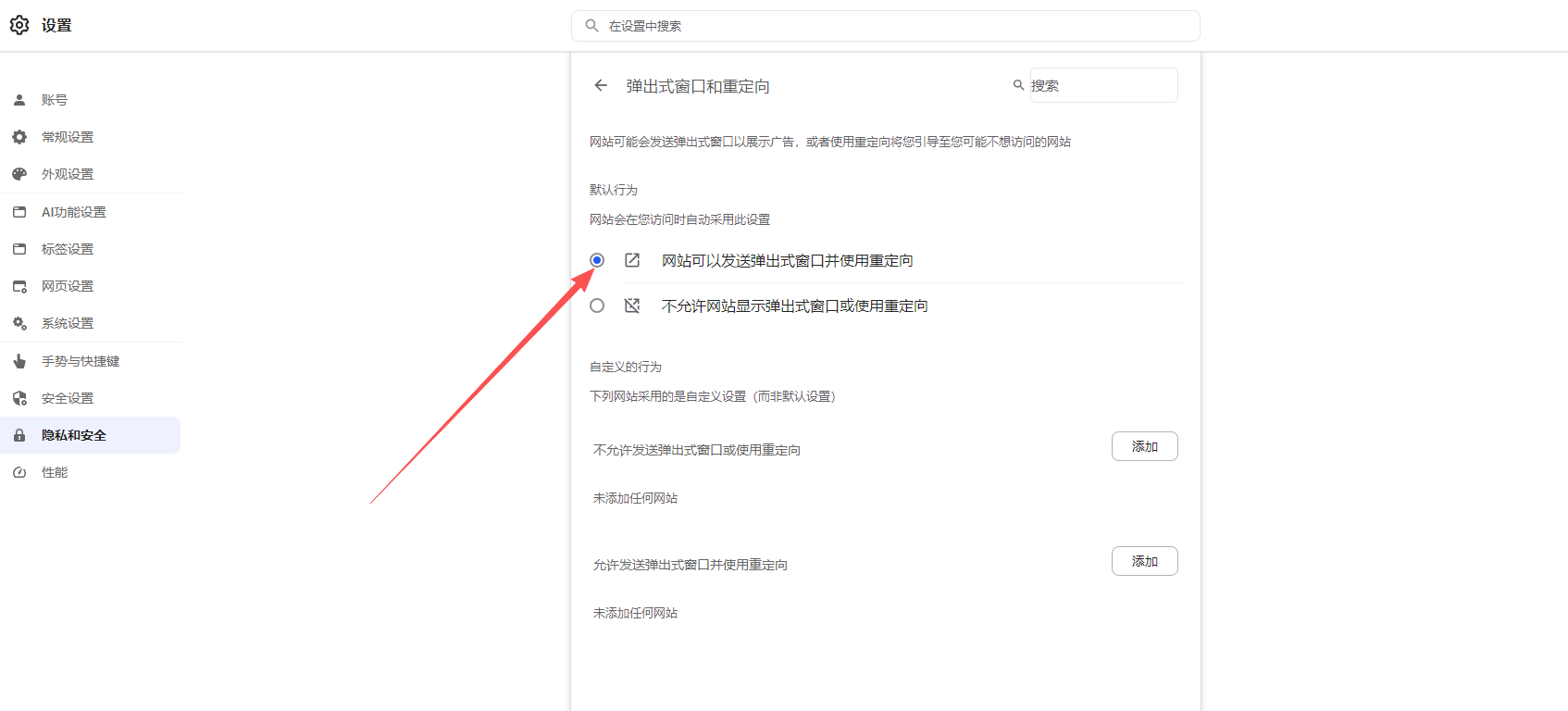This screenshot has height=711, width=1568.
Task: Go to AI功能设置 section
Action: (91, 212)
